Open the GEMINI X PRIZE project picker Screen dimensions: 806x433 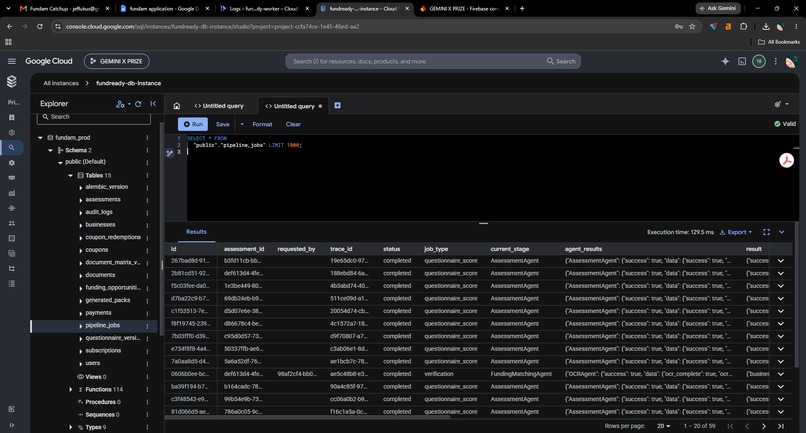117,61
